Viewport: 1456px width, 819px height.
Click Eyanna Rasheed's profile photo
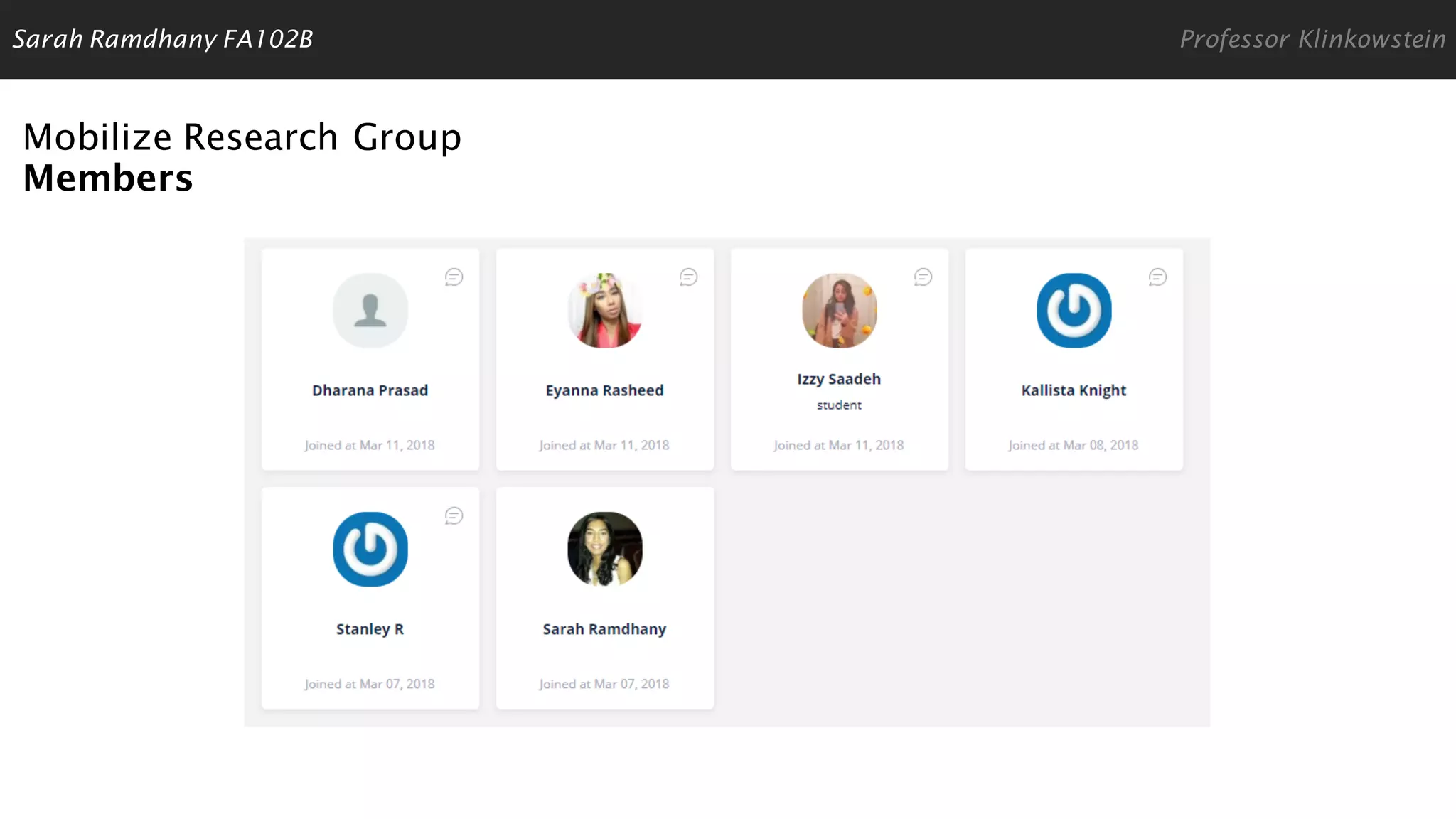[x=605, y=311]
